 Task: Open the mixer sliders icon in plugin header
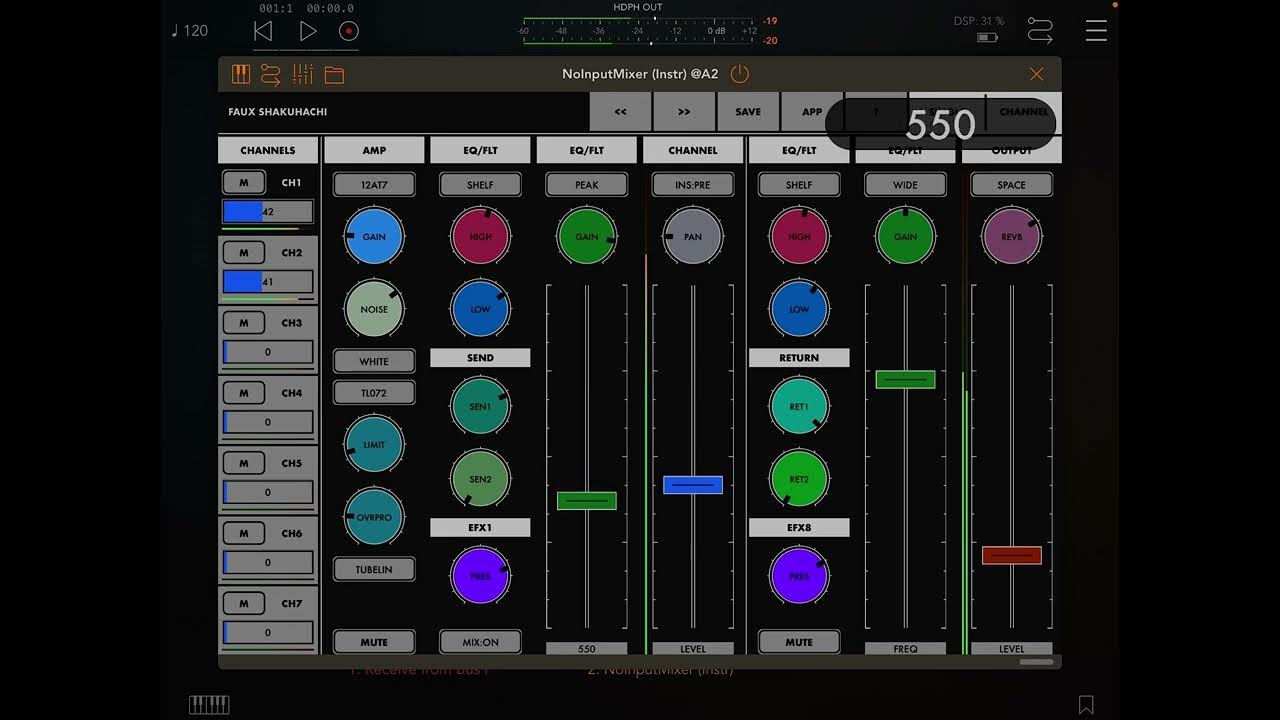(x=303, y=74)
